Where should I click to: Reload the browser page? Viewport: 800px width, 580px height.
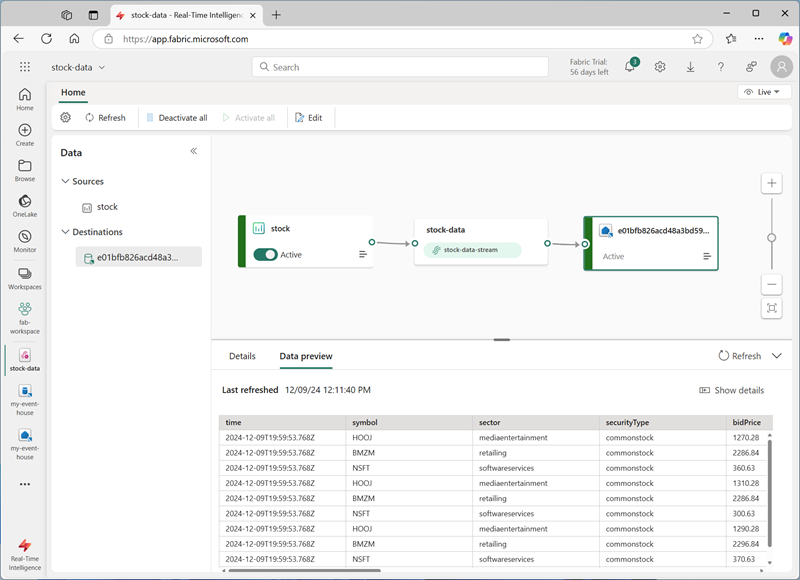[46, 39]
